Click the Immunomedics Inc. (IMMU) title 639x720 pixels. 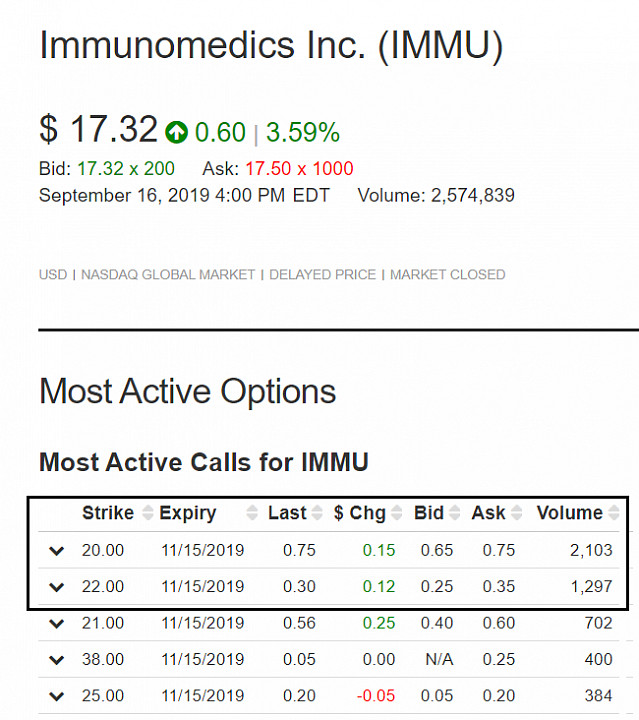pyautogui.click(x=271, y=45)
